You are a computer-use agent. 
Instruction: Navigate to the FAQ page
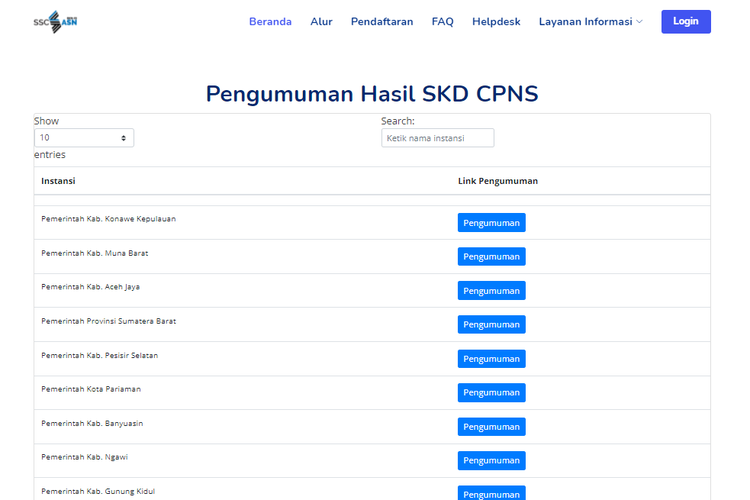(x=442, y=21)
